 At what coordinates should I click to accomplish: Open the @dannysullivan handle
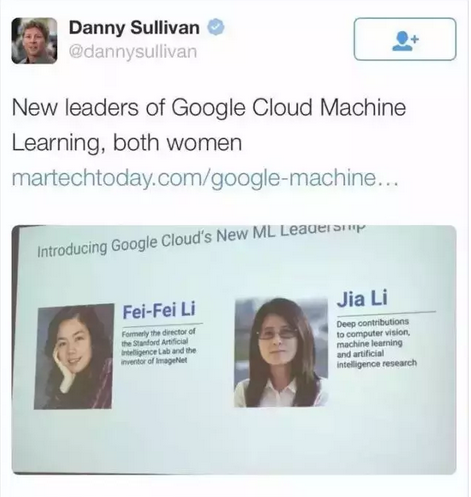[133, 52]
